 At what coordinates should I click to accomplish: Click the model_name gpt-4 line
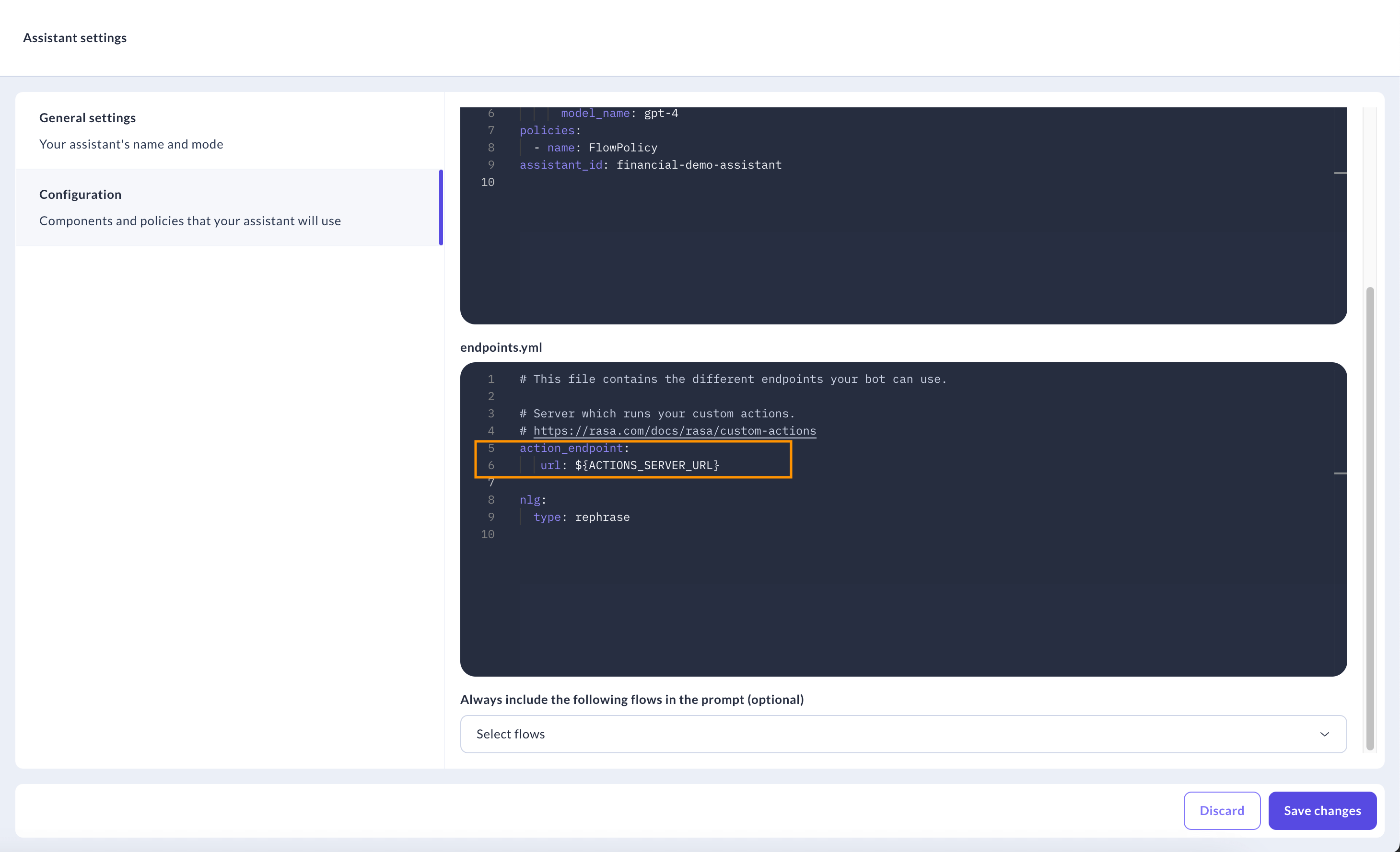coord(619,113)
